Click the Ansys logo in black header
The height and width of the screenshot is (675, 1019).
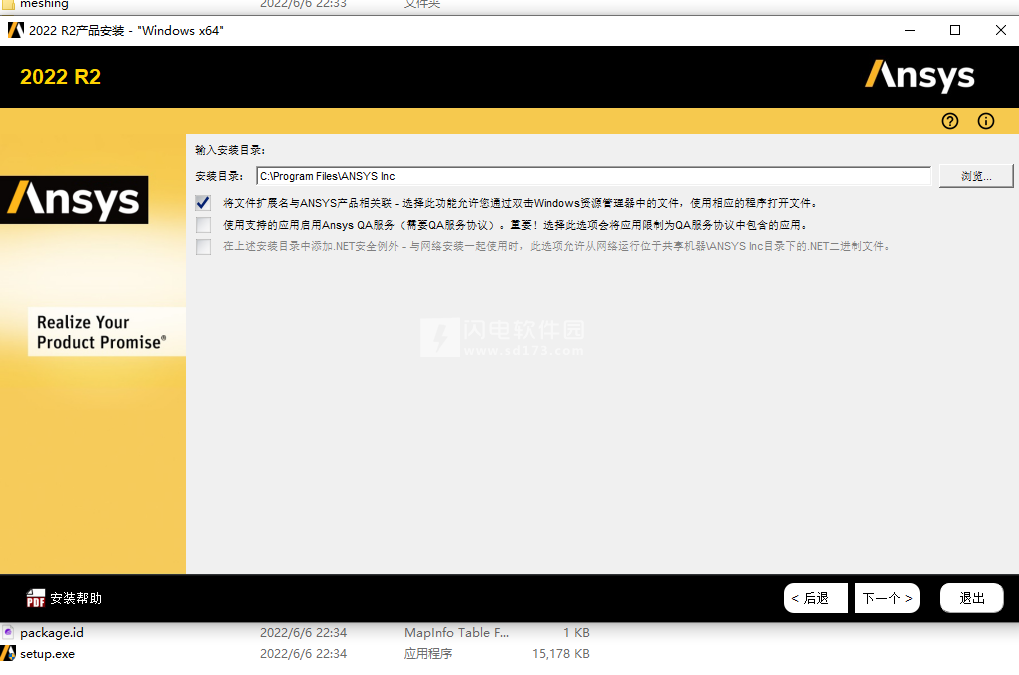coord(919,77)
